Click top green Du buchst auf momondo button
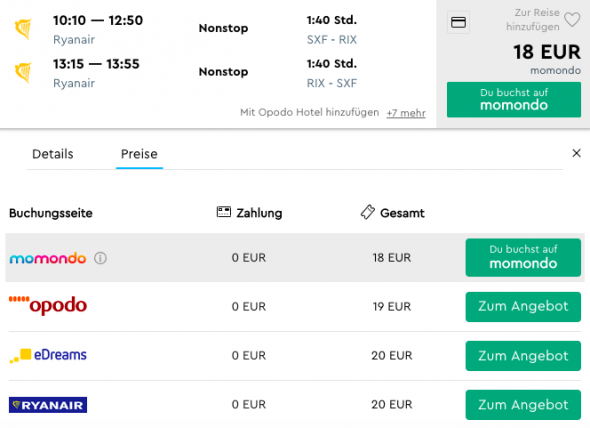Viewport: 590px width, 428px height. pos(514,100)
